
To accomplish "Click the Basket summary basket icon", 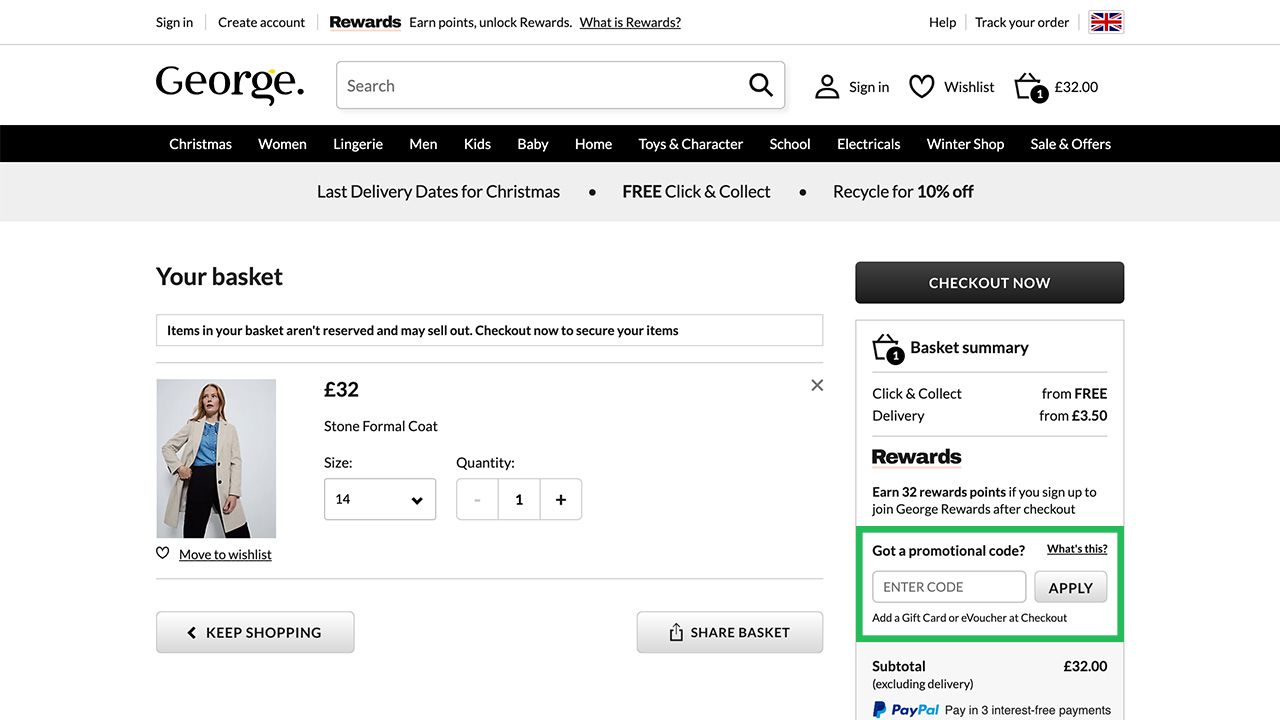I will pos(887,348).
